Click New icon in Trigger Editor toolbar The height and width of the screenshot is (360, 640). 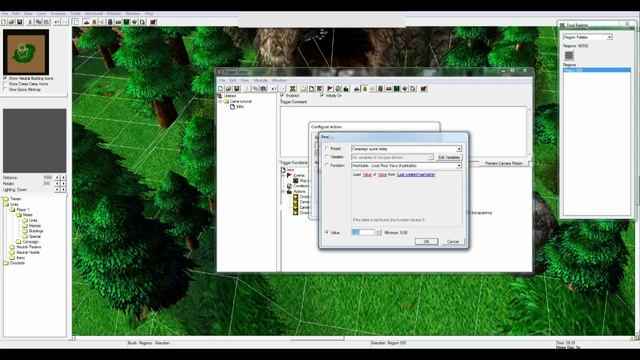[x=221, y=89]
